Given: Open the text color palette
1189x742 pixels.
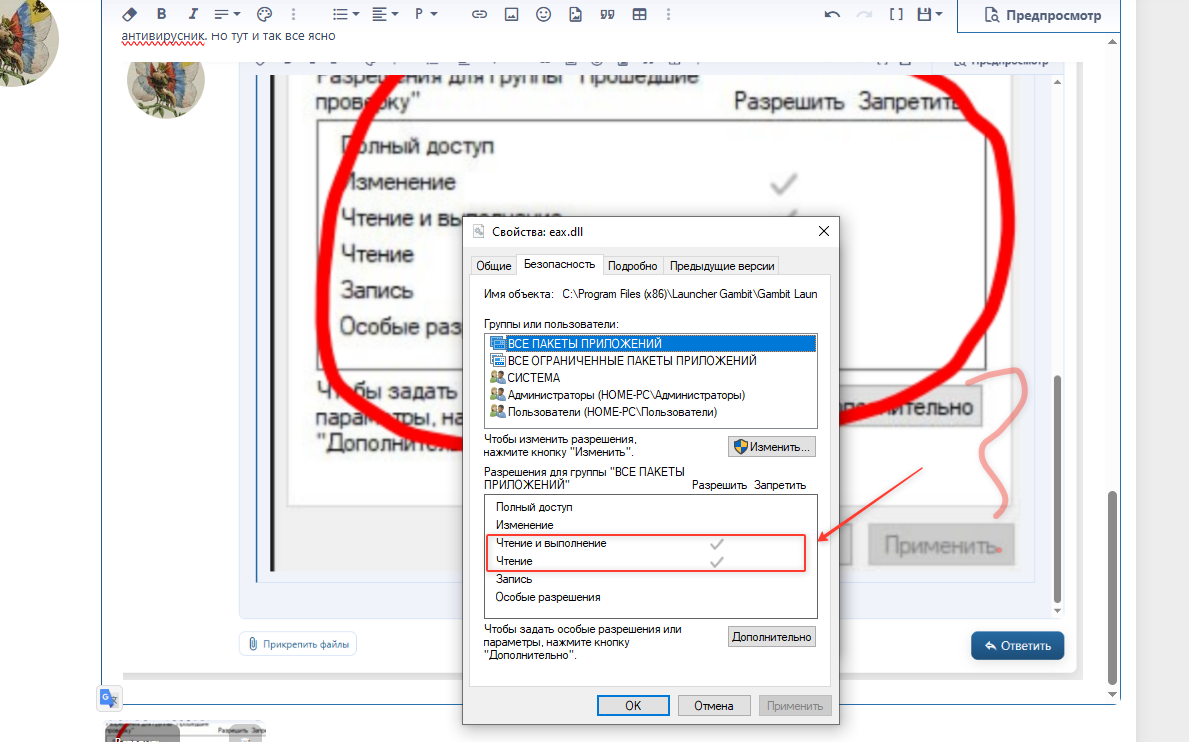Looking at the screenshot, I should [264, 14].
